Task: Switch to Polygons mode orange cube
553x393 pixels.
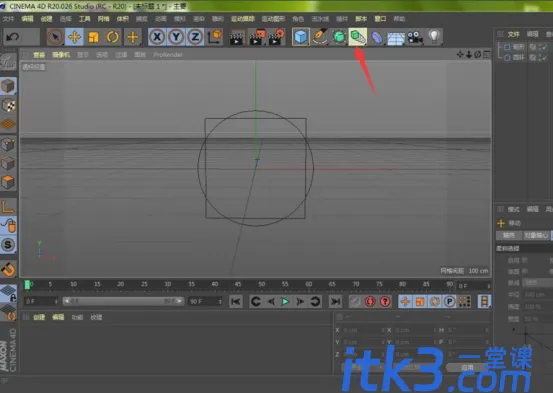Action: pos(8,182)
